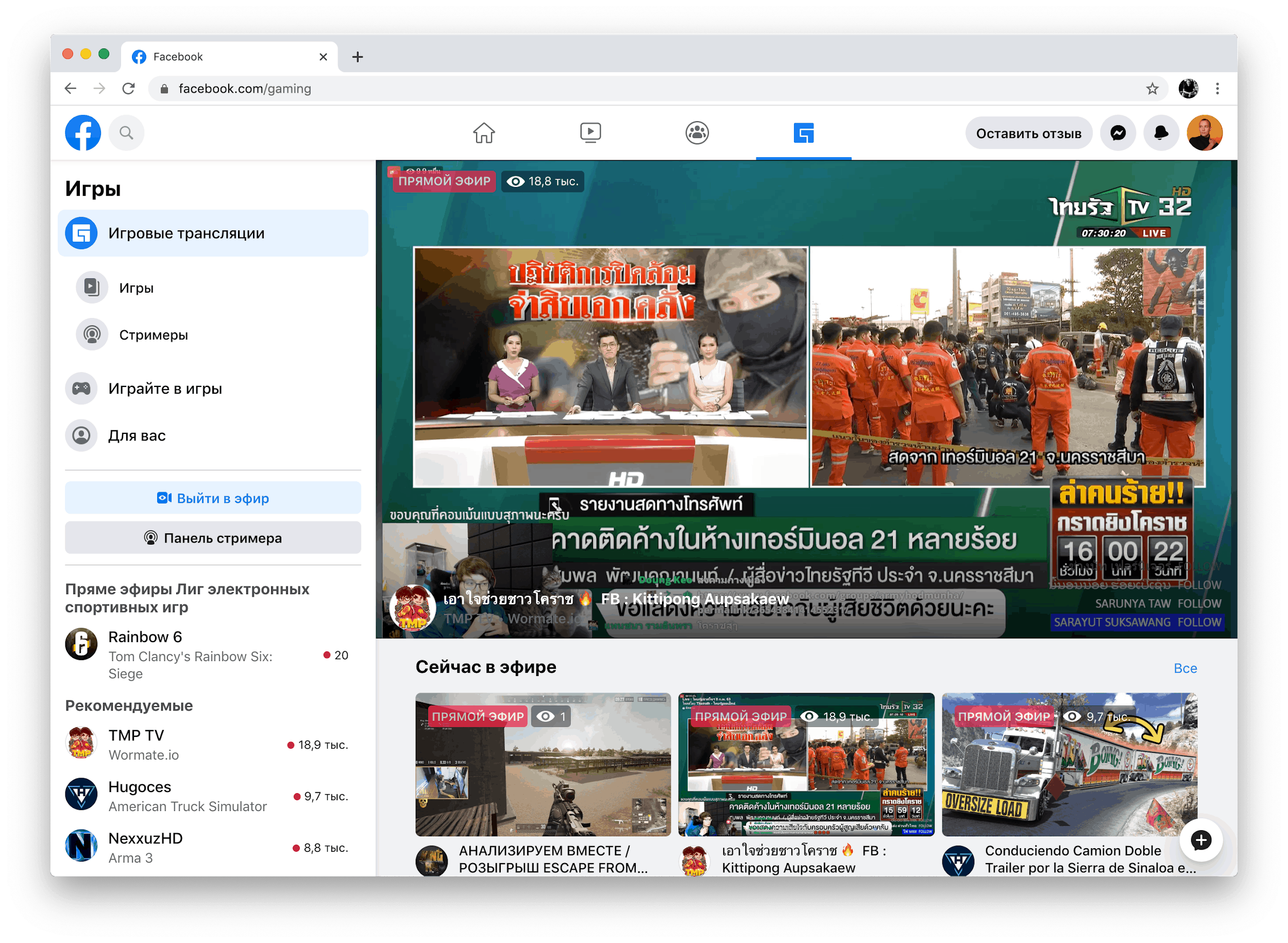This screenshot has width=1288, height=943.
Task: Click the Hugoces avatar under truck stream
Action: click(x=957, y=861)
